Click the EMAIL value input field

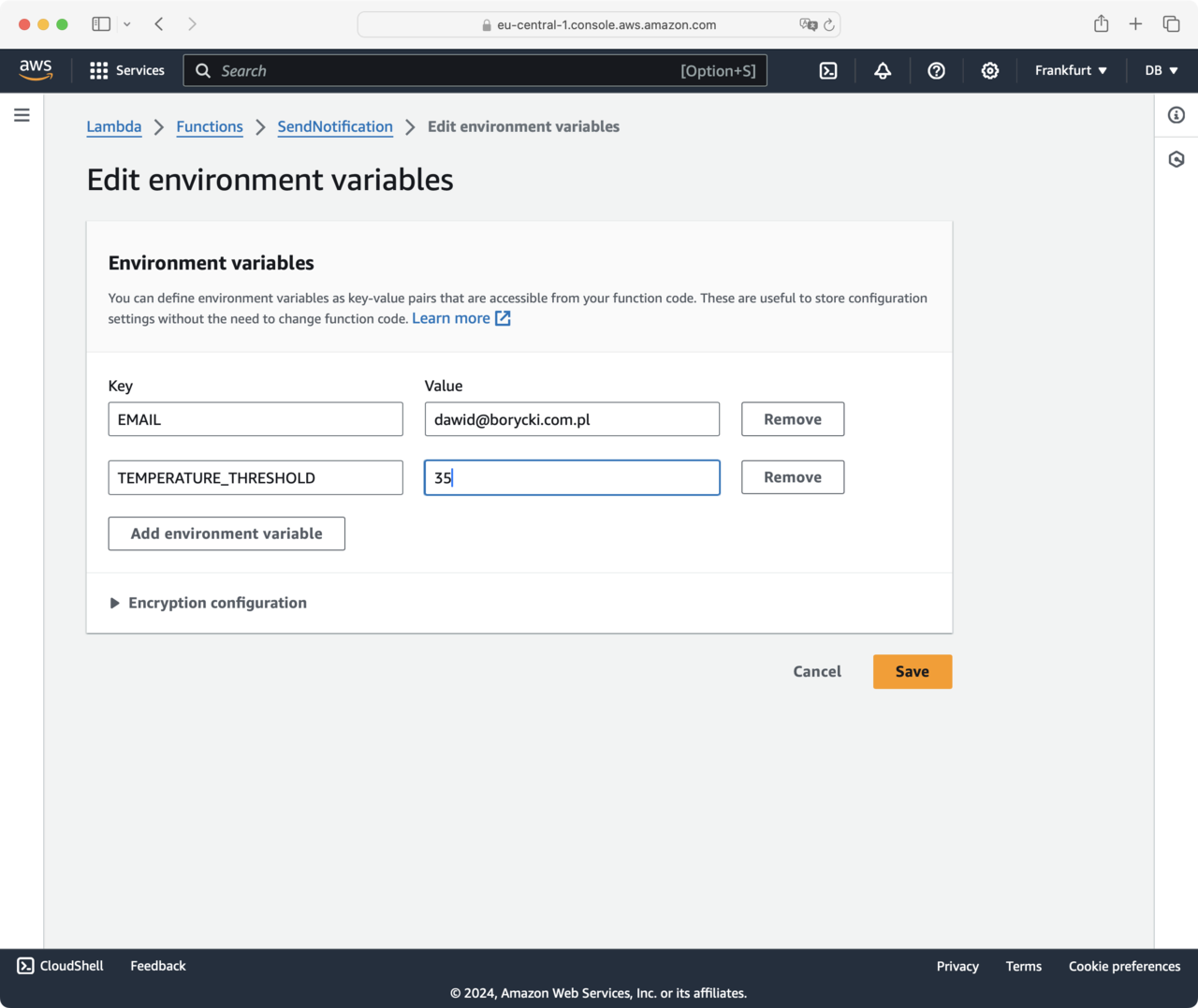click(x=571, y=419)
